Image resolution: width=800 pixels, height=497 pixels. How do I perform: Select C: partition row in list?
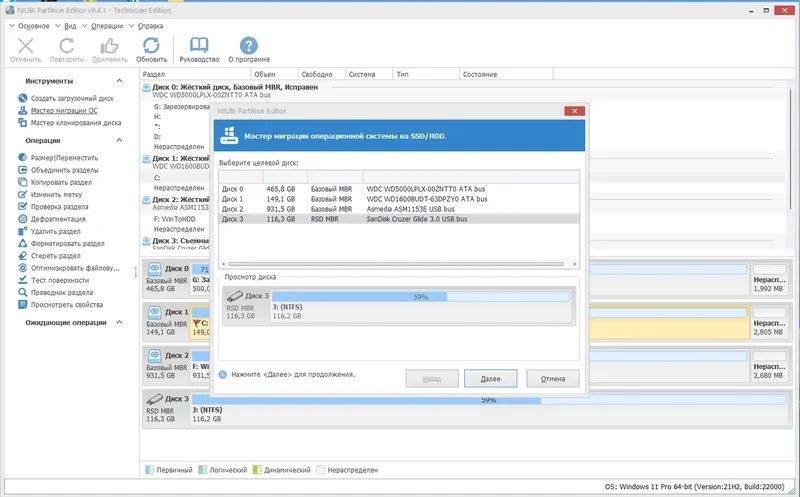click(x=176, y=178)
